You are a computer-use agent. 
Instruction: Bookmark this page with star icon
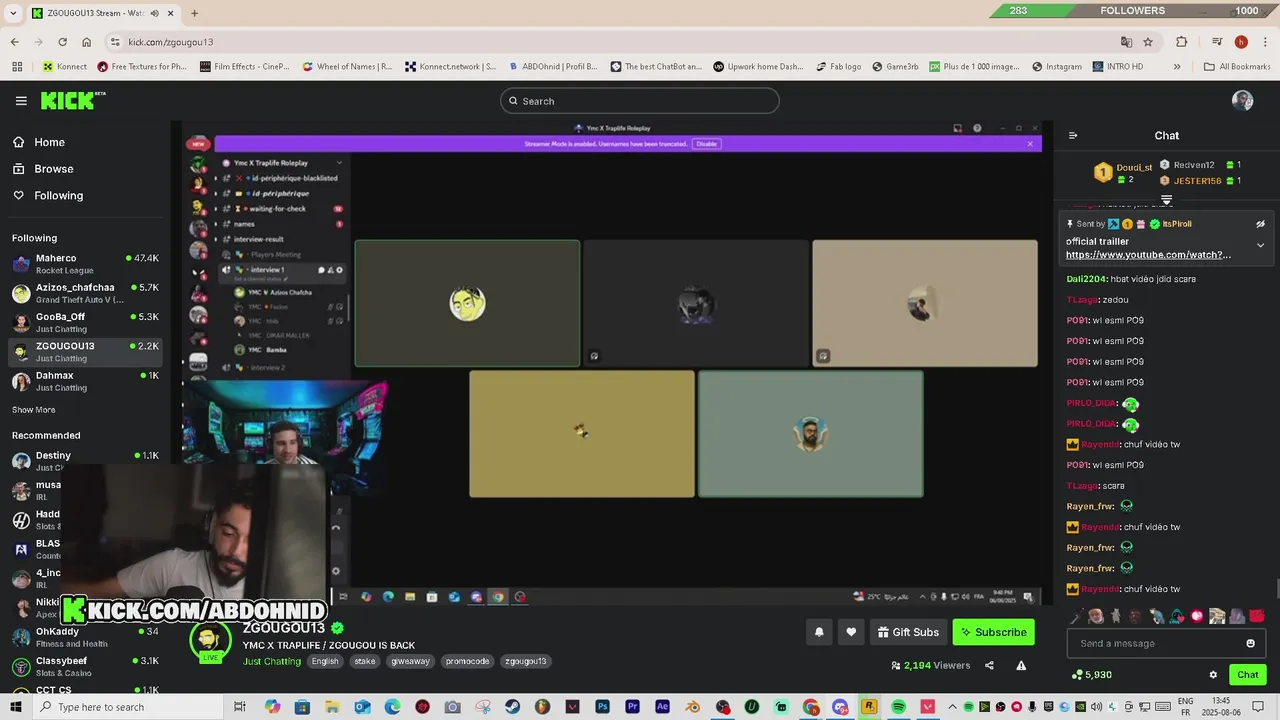(x=1148, y=42)
